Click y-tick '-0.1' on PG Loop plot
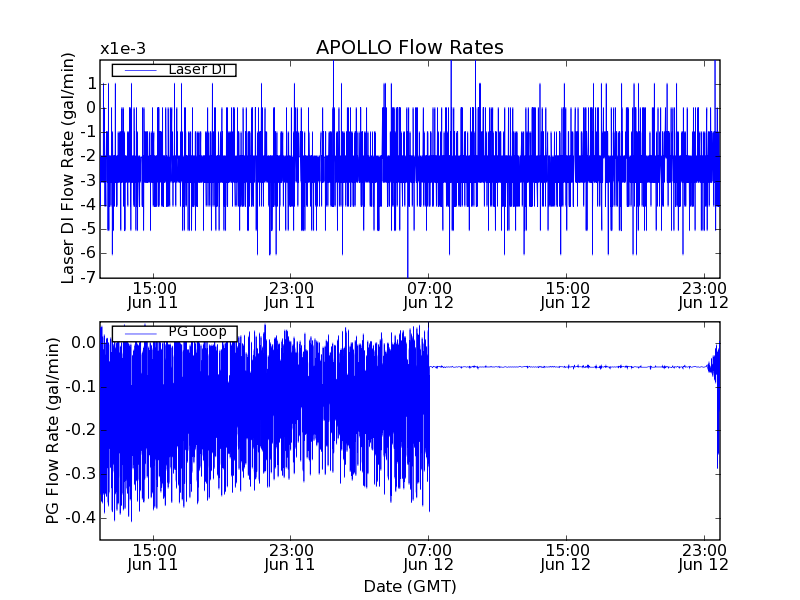Screen dimensions: 800x600 80,387
